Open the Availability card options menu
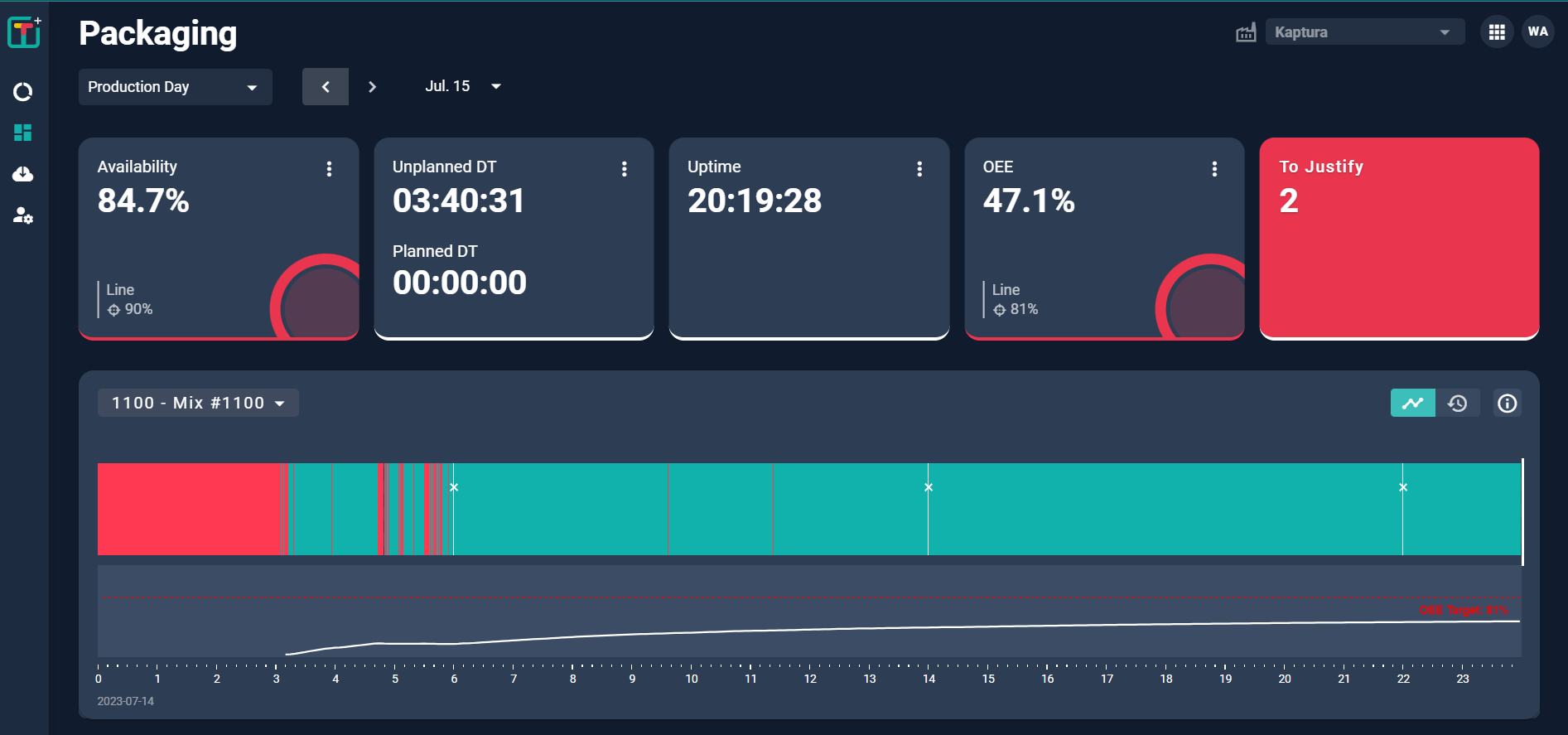Image resolution: width=1568 pixels, height=735 pixels. [x=329, y=169]
